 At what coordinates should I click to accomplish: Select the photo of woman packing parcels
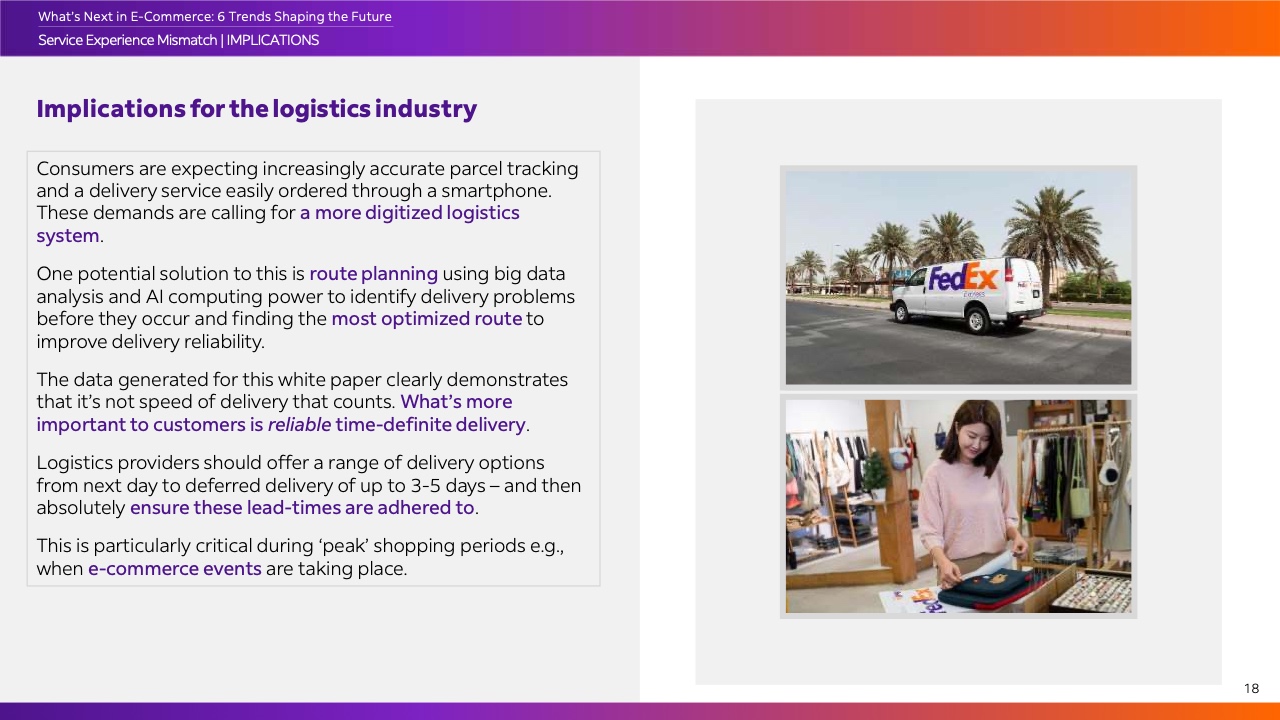pos(958,506)
